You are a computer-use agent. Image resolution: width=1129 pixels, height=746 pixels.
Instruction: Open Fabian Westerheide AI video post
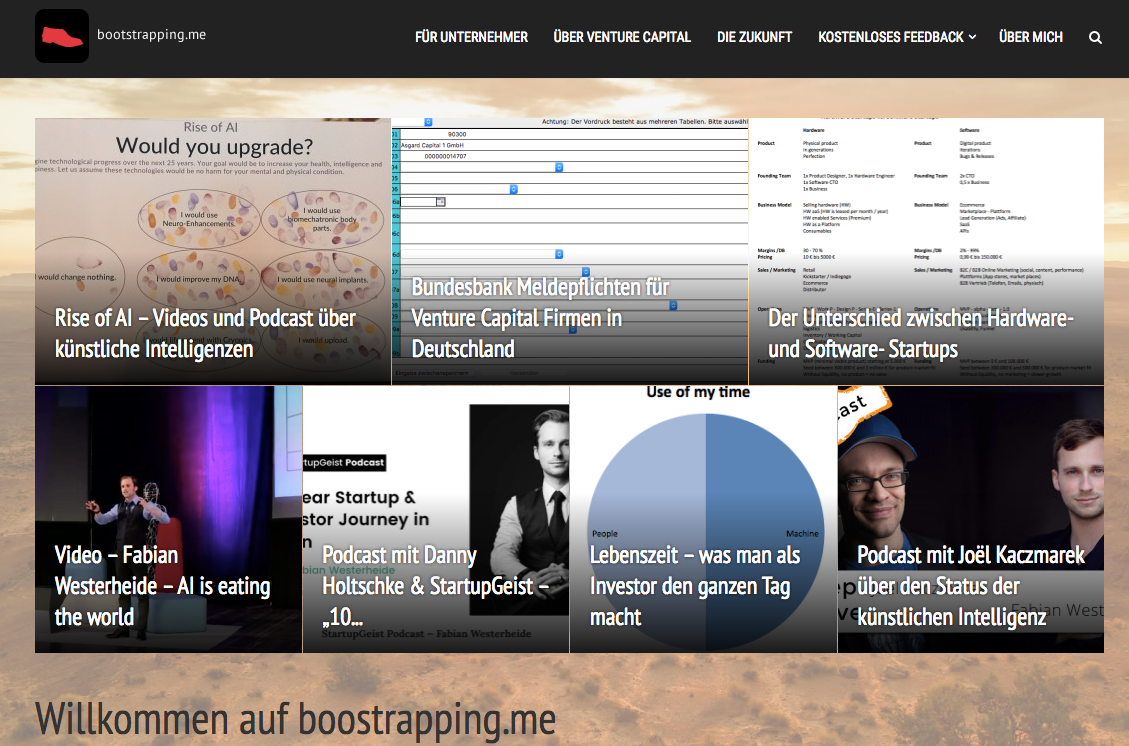(163, 585)
